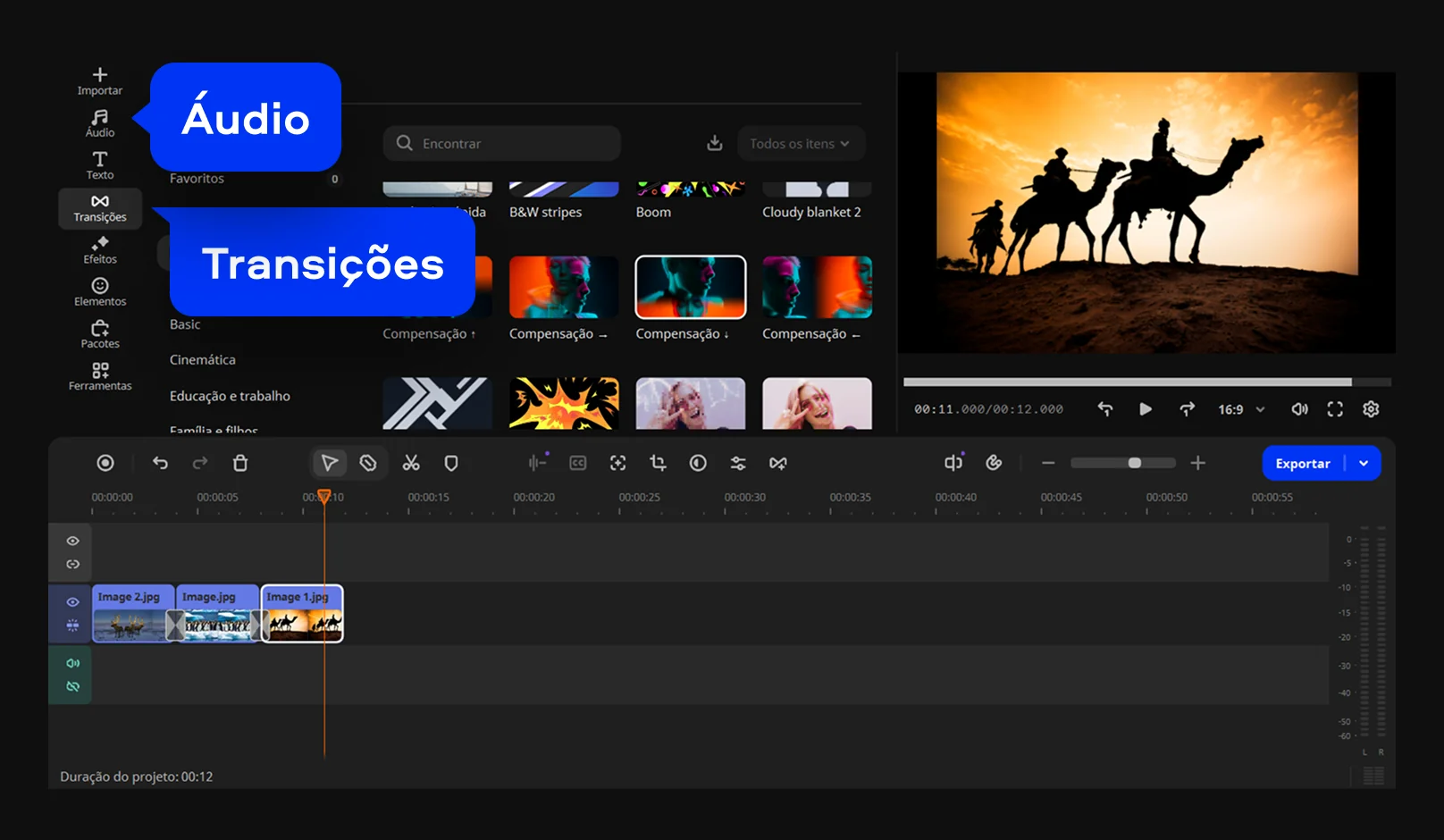Image resolution: width=1444 pixels, height=840 pixels.
Task: Open the Exportar arrow dropdown
Action: point(1364,463)
